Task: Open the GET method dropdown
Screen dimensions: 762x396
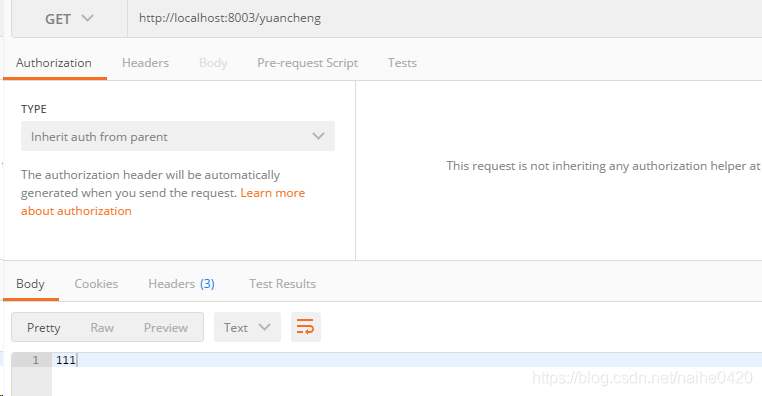Action: [x=69, y=18]
